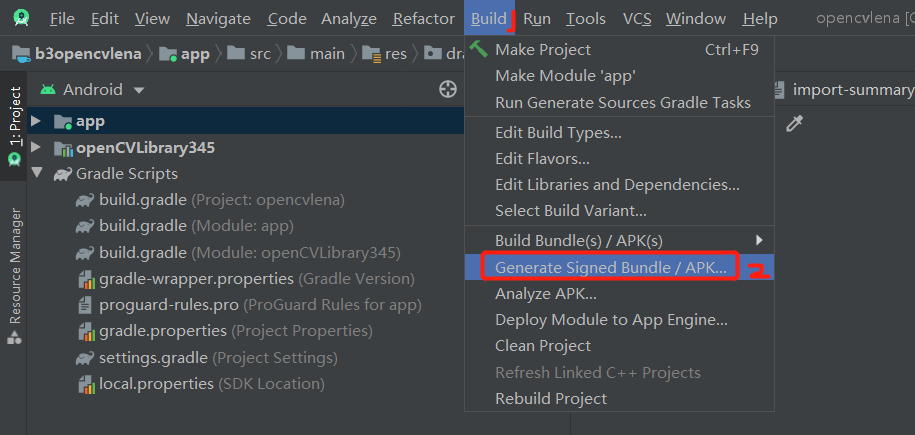Viewport: 915px width, 435px height.
Task: Click the Make Project hammer icon
Action: click(479, 50)
